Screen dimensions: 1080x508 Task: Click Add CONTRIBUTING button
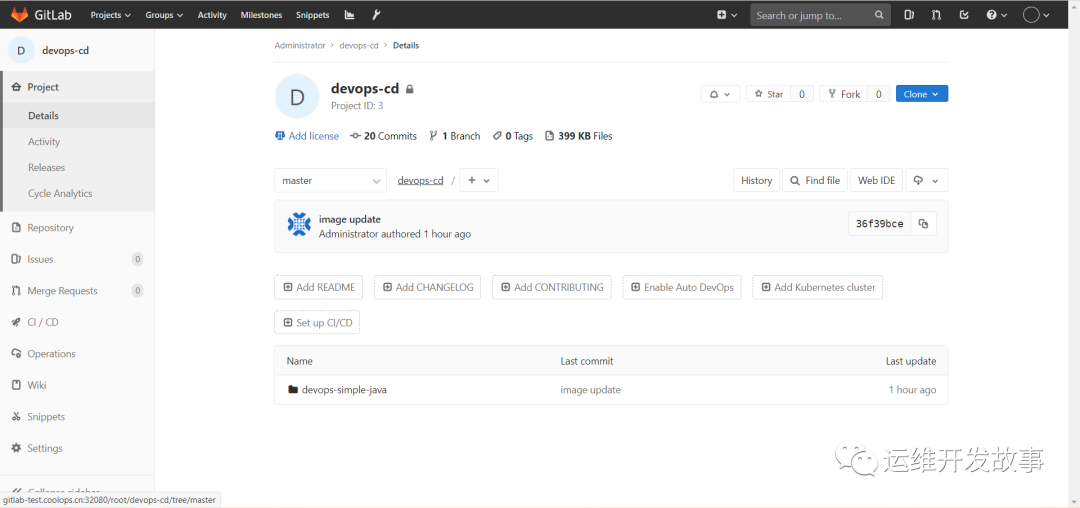[552, 287]
